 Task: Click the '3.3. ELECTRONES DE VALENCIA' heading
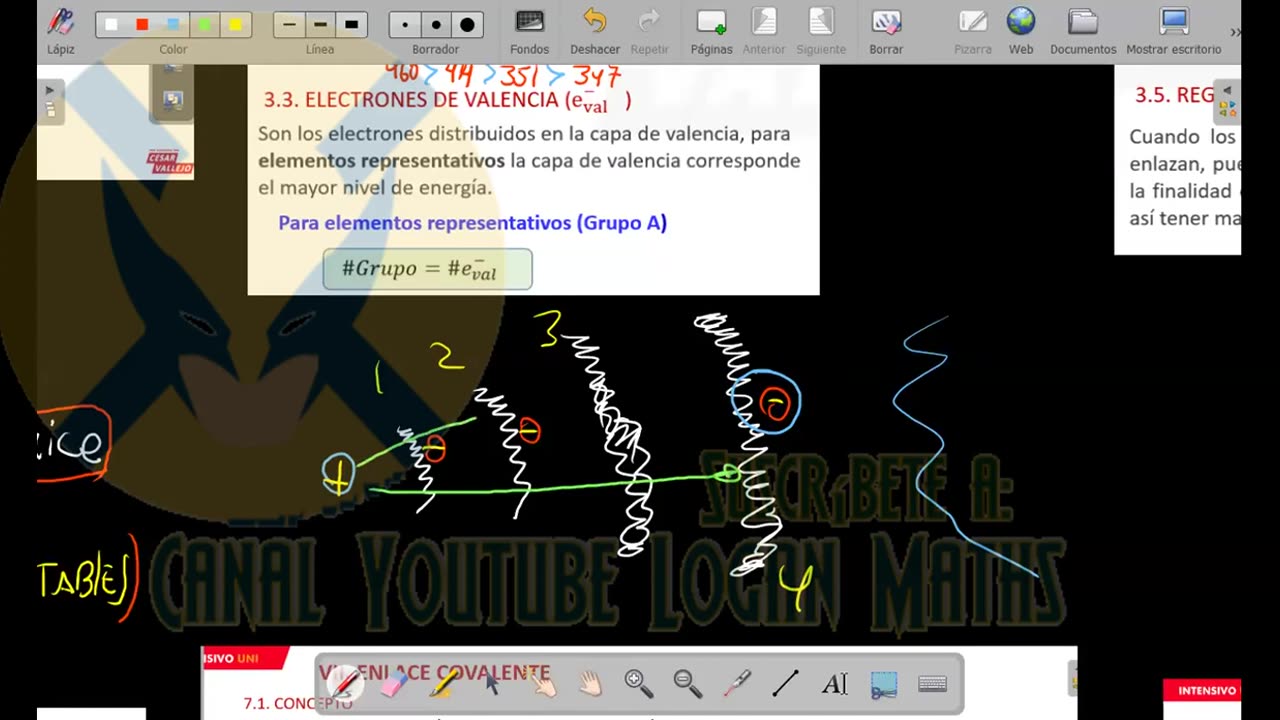point(447,100)
